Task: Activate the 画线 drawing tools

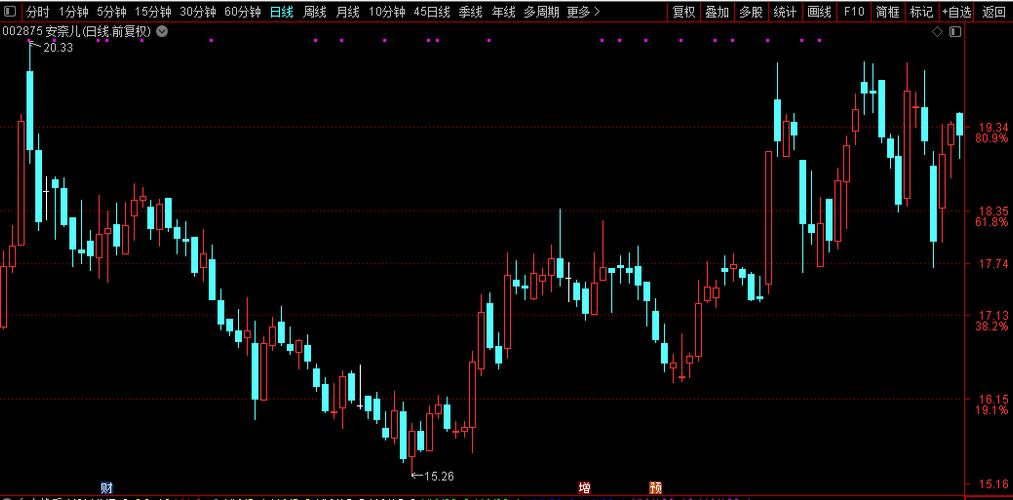Action: (819, 12)
